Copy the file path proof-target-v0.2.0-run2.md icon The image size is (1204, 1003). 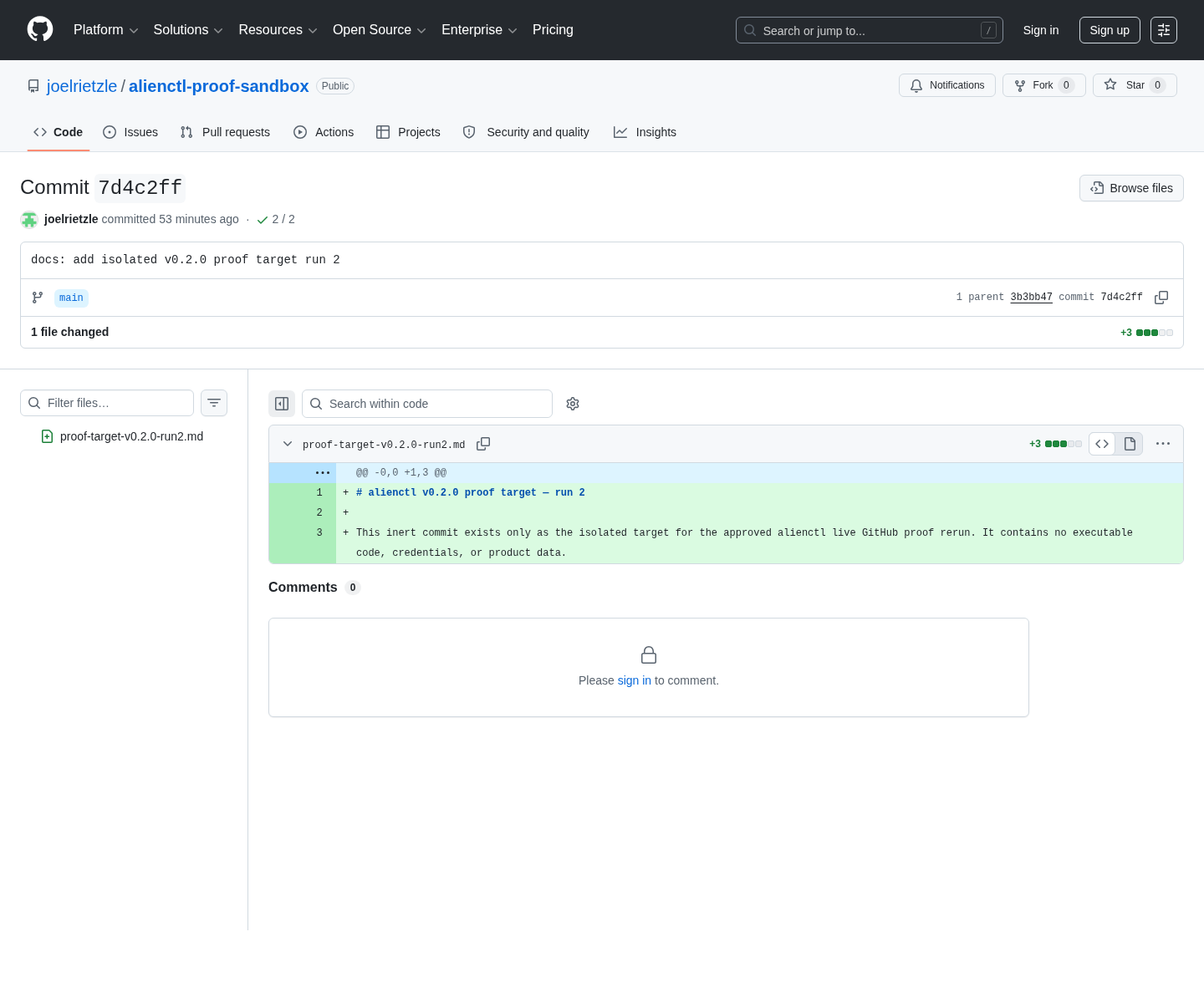coord(483,444)
